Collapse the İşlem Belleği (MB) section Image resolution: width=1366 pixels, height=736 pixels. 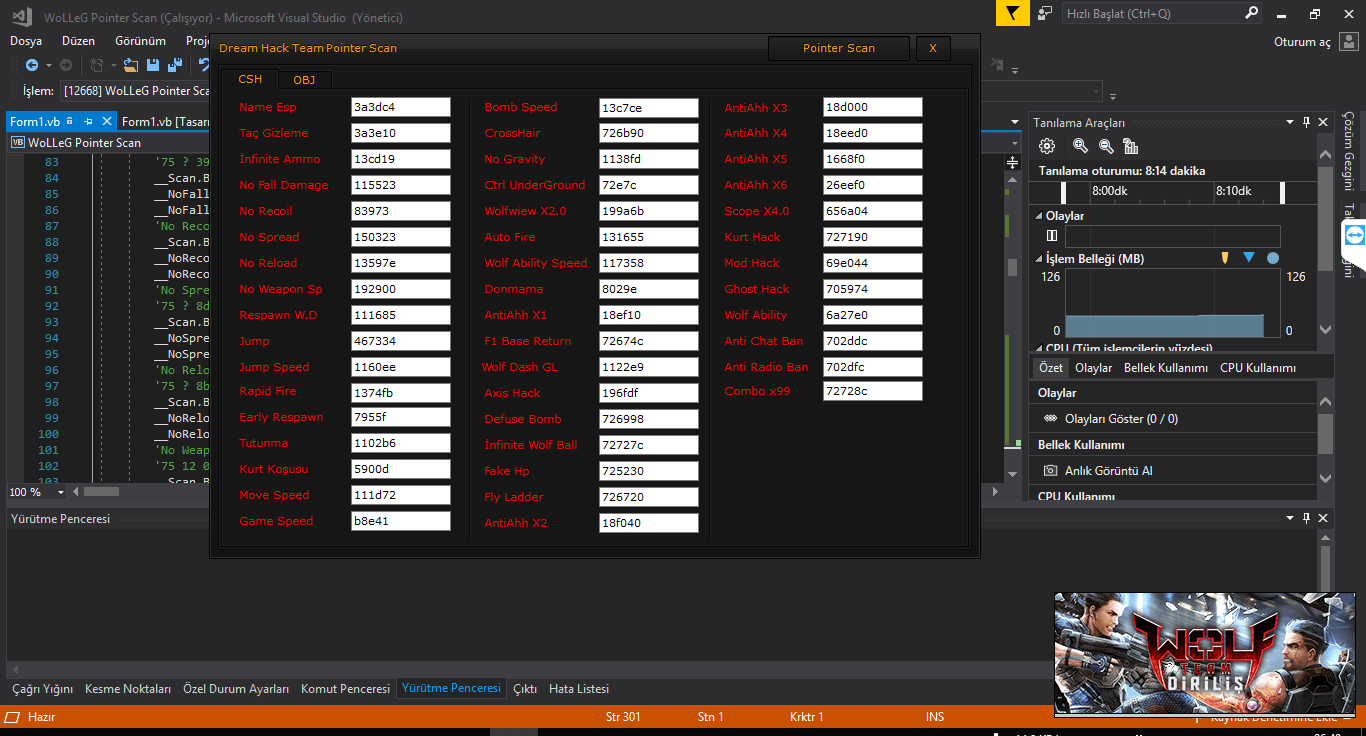point(1038,259)
